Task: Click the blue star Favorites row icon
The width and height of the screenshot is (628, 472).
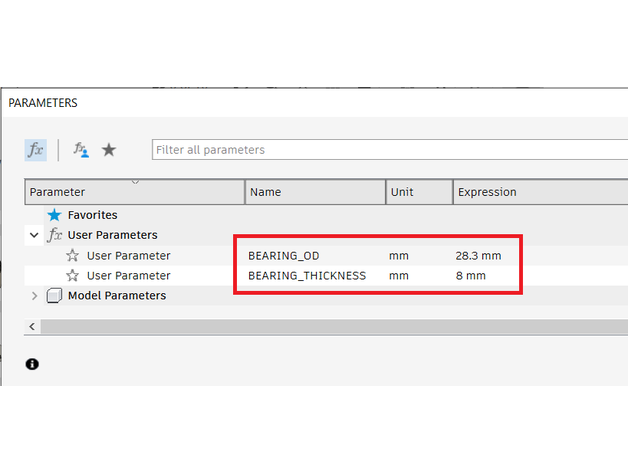Action: pyautogui.click(x=54, y=215)
